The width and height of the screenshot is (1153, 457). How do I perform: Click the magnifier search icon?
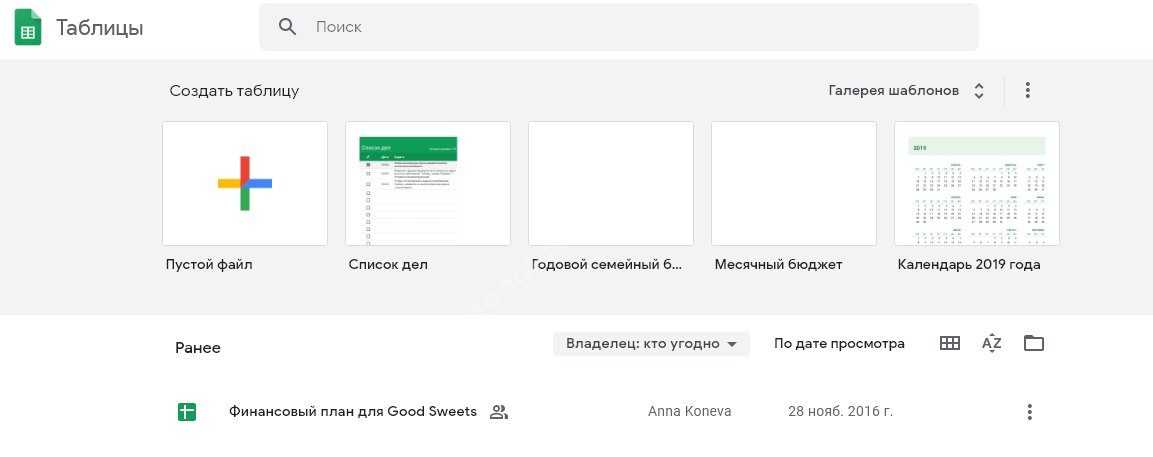pyautogui.click(x=288, y=27)
